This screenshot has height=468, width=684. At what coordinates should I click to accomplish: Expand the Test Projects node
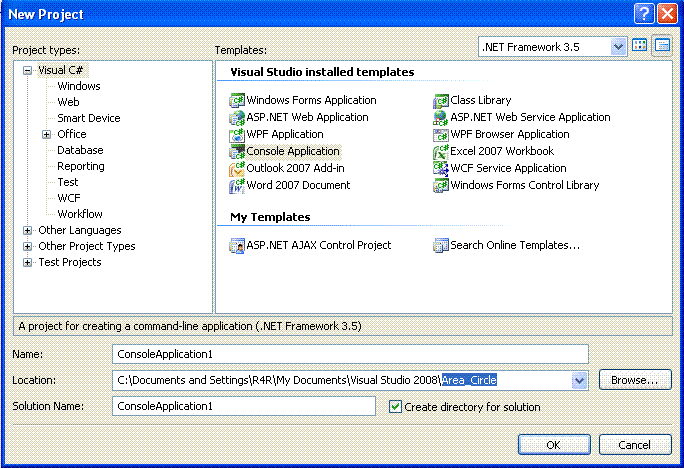[x=27, y=263]
